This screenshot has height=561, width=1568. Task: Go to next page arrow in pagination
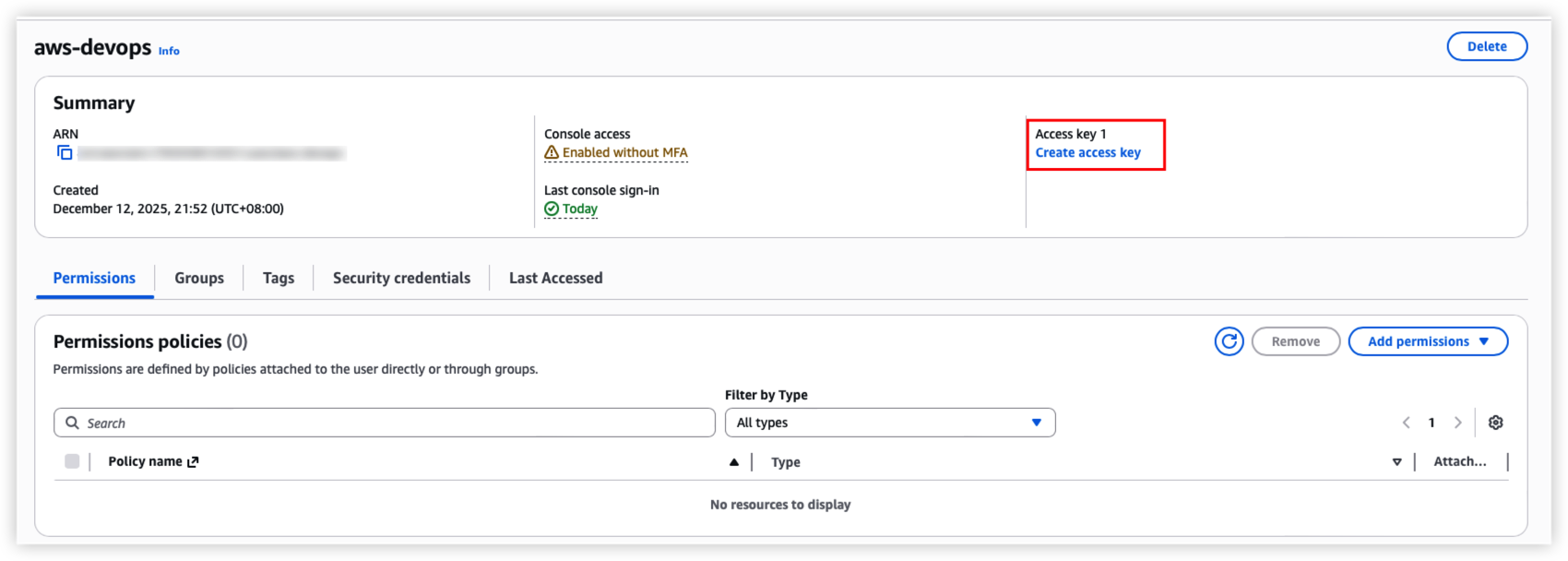click(x=1457, y=423)
